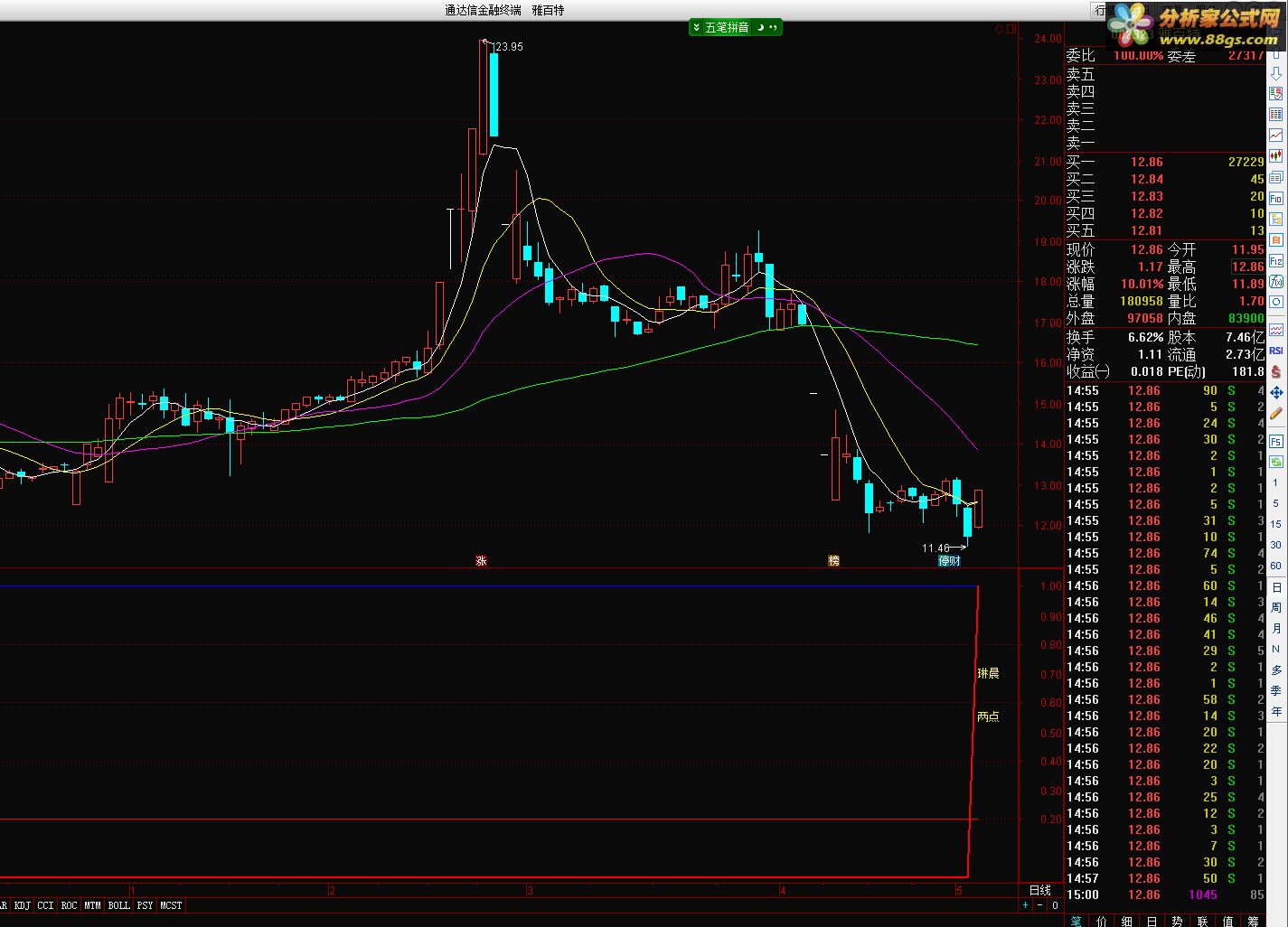Open the orange document news icon
Screen dimensions: 1288x927
1276,239
